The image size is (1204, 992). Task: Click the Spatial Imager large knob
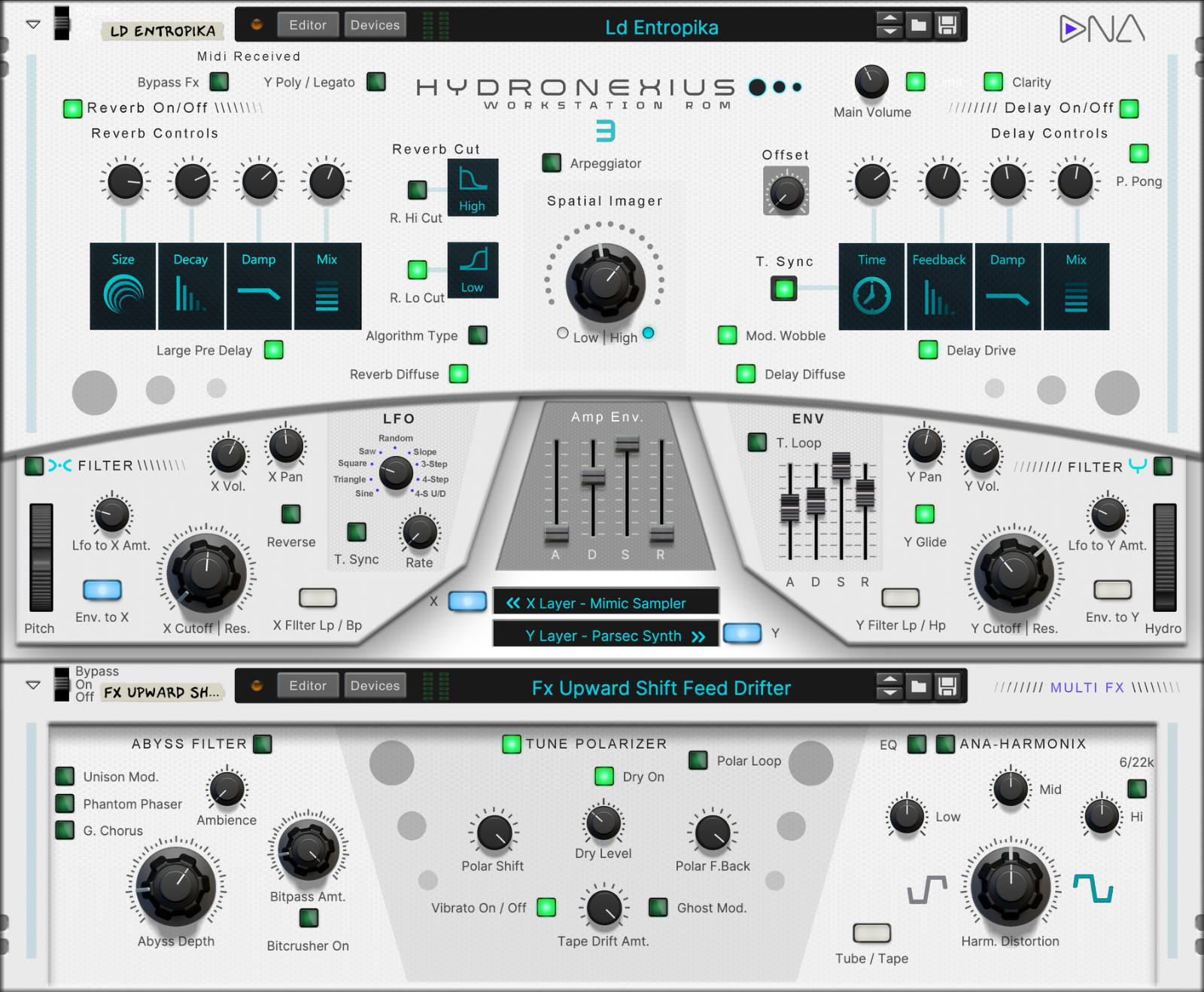605,282
